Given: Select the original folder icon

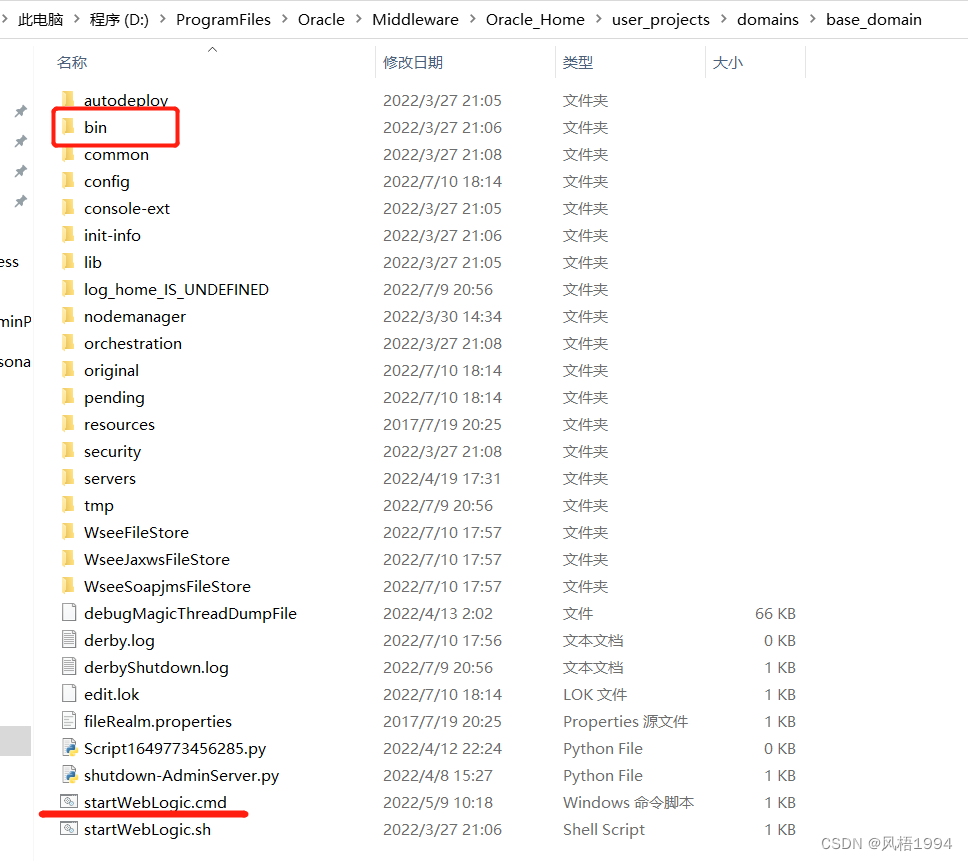Looking at the screenshot, I should 69,370.
